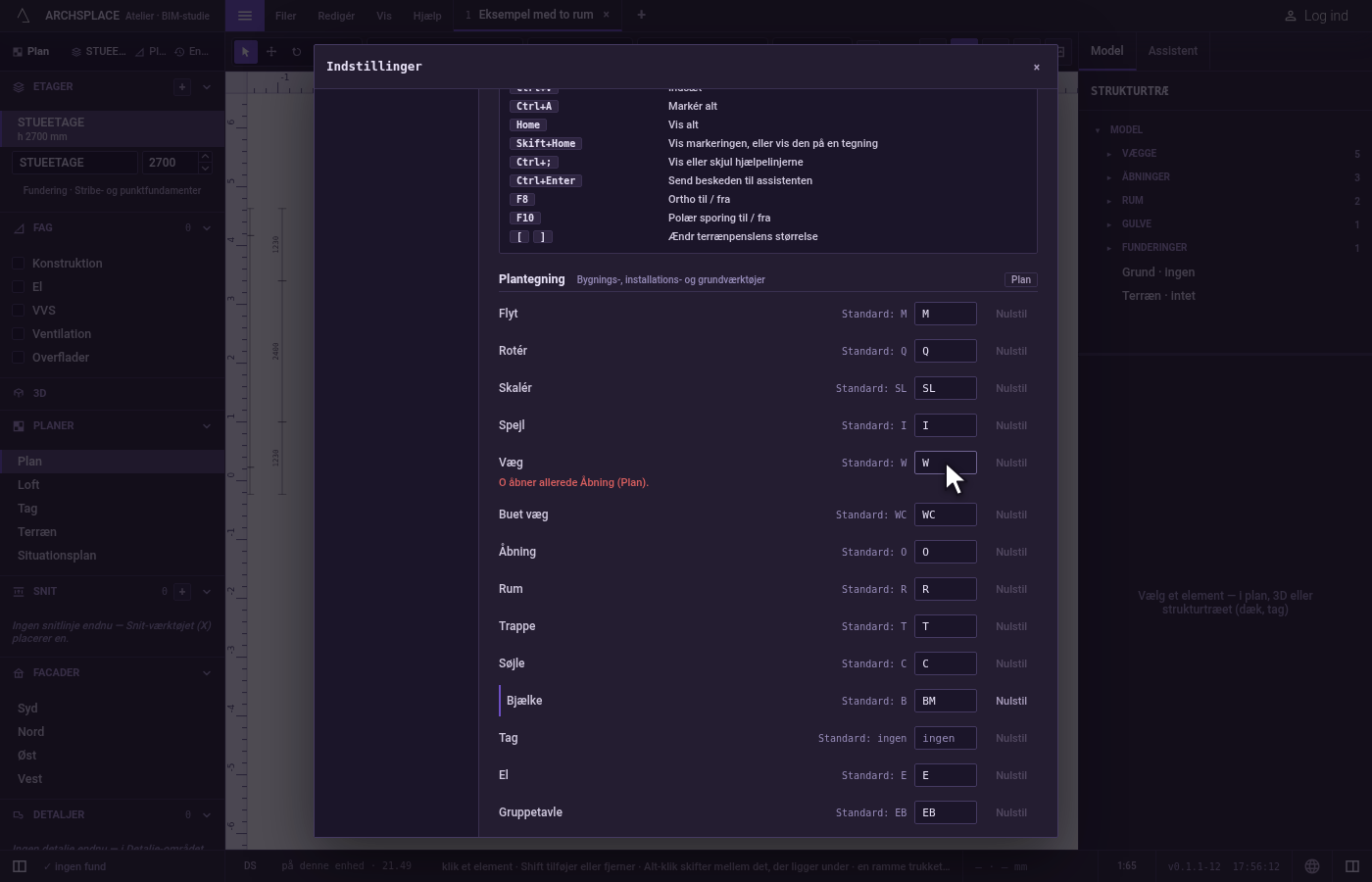Click the globe language icon
The image size is (1372, 882).
click(x=1312, y=866)
